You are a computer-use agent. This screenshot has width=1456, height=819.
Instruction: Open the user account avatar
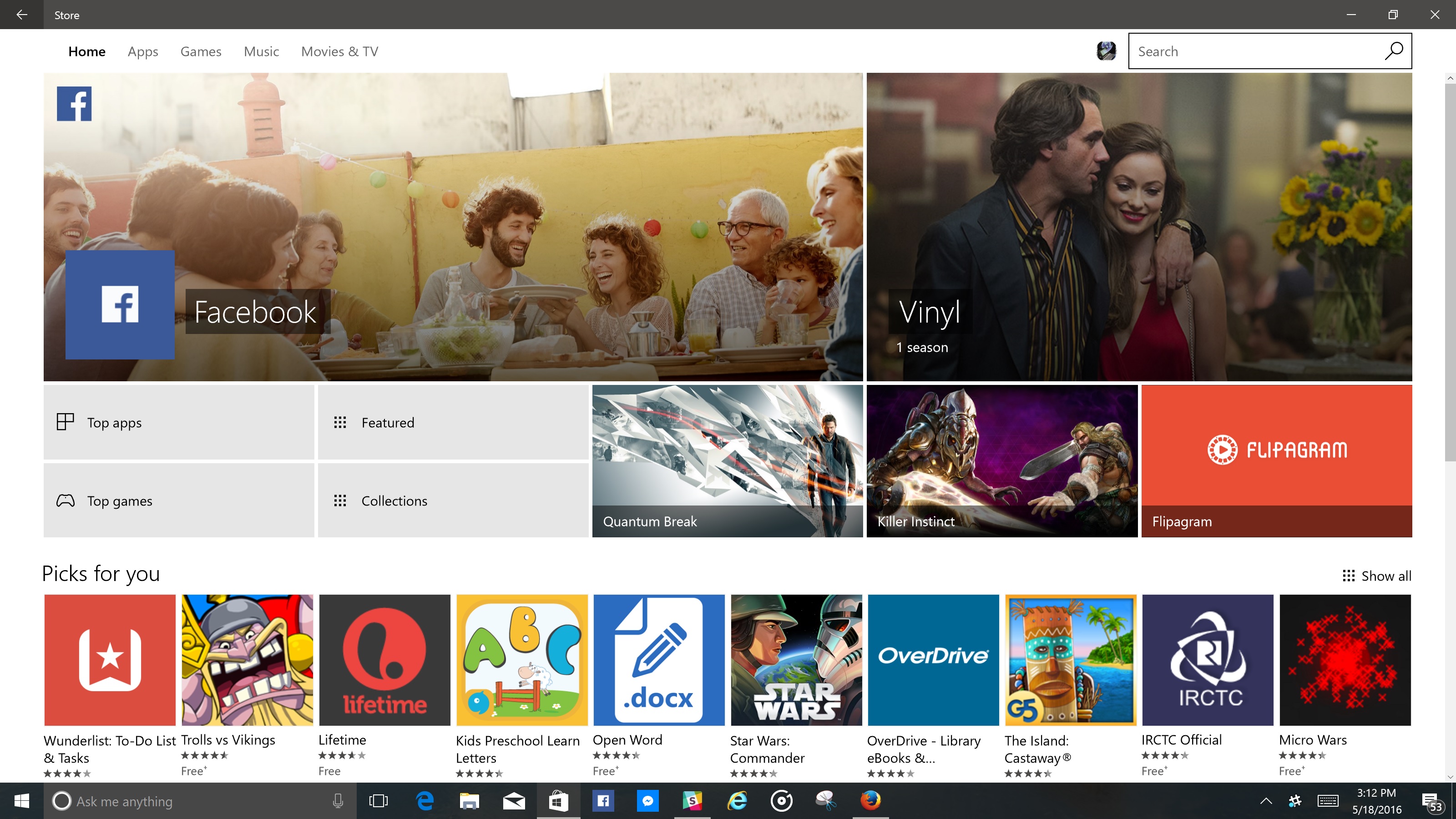1106,51
